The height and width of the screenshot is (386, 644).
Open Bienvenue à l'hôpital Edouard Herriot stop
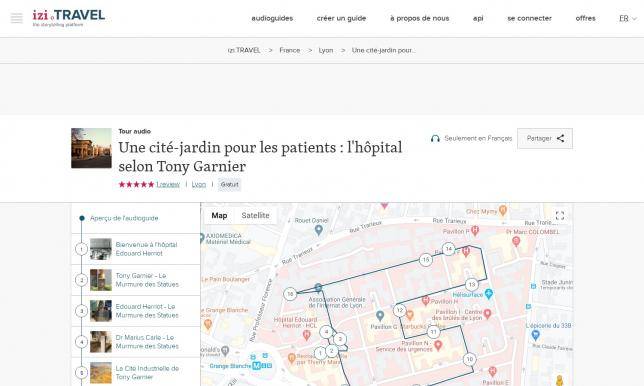pyautogui.click(x=136, y=249)
